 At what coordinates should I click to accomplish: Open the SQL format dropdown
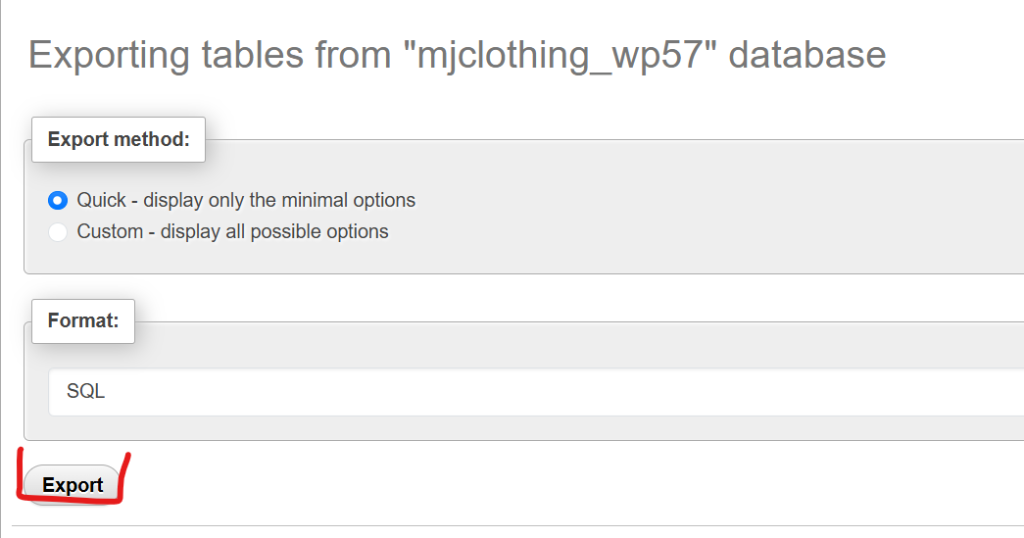tap(536, 392)
